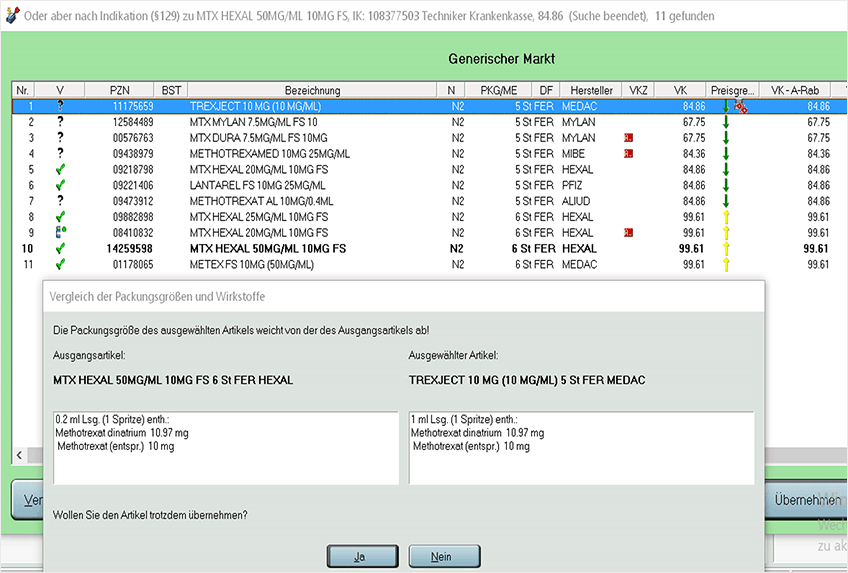The image size is (848, 573).
Task: Click green down arrow in TREXJECT row
Action: (726, 106)
